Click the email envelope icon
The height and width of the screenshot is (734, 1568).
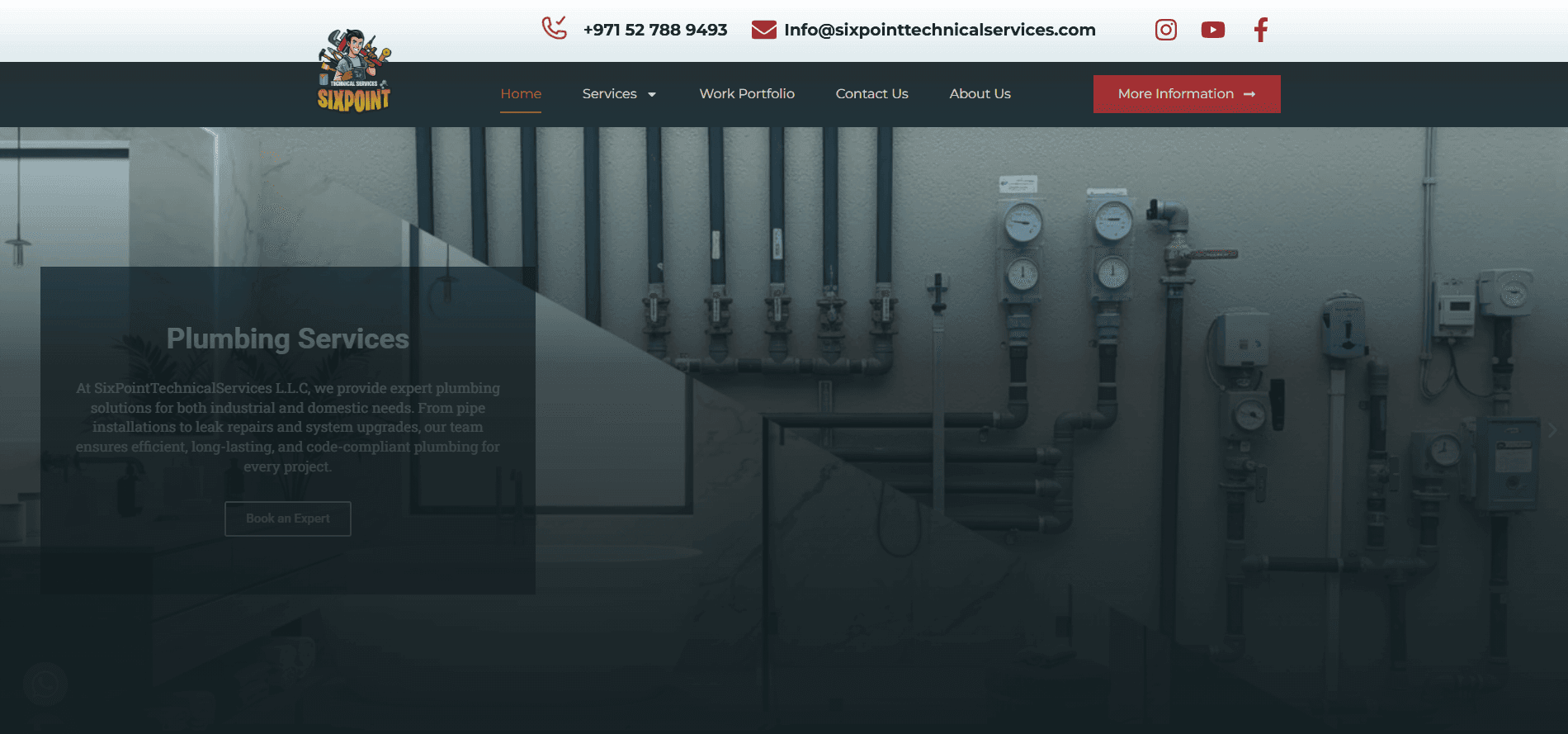click(764, 30)
